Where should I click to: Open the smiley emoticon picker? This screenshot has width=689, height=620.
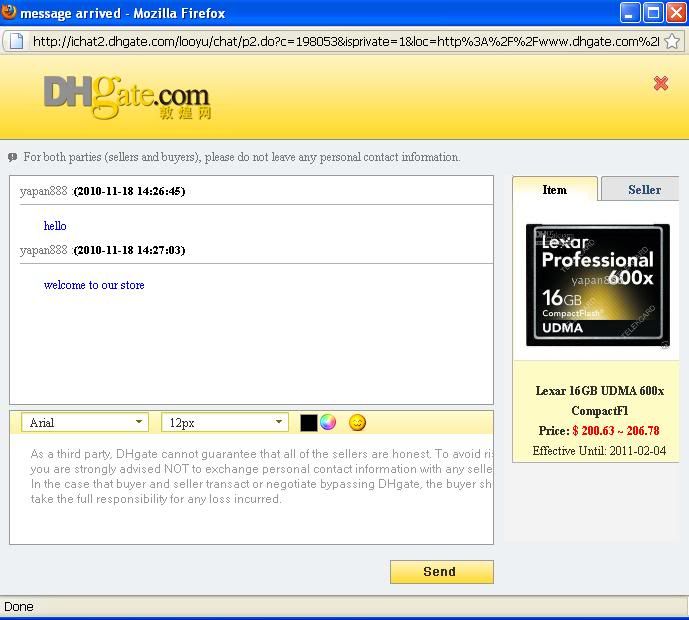tap(357, 423)
